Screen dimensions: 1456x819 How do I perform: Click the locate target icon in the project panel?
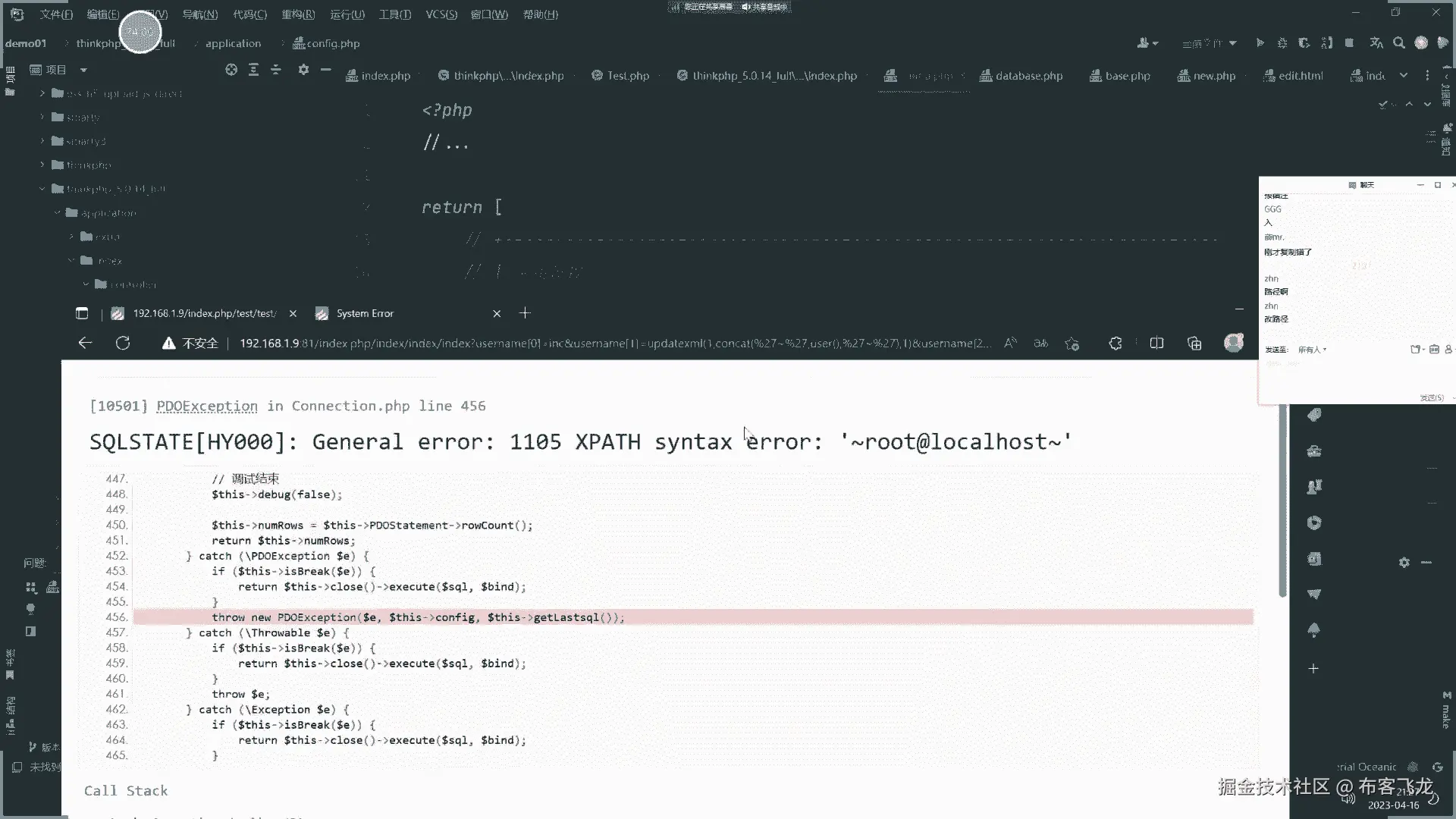[x=231, y=70]
